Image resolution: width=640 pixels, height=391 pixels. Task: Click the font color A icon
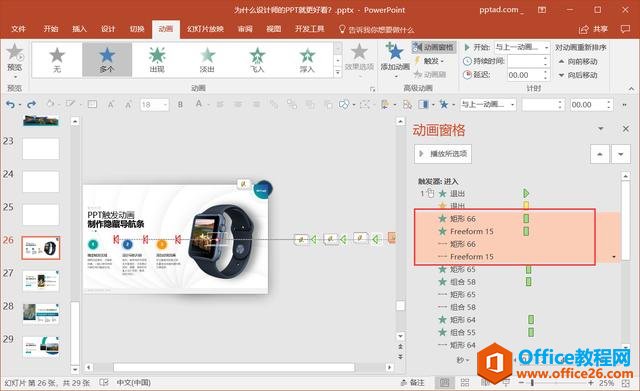(x=199, y=104)
